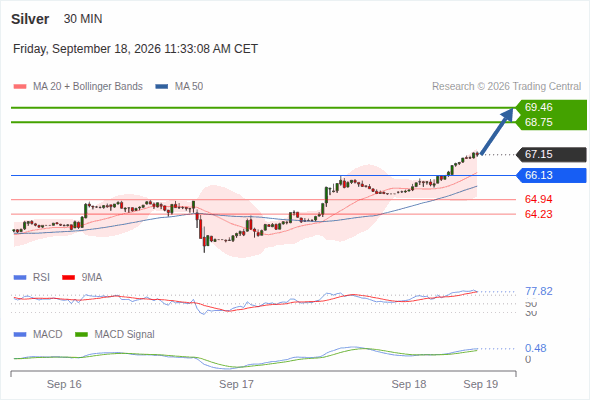Click the blue RSI legend swatch
The width and height of the screenshot is (590, 400).
20,278
